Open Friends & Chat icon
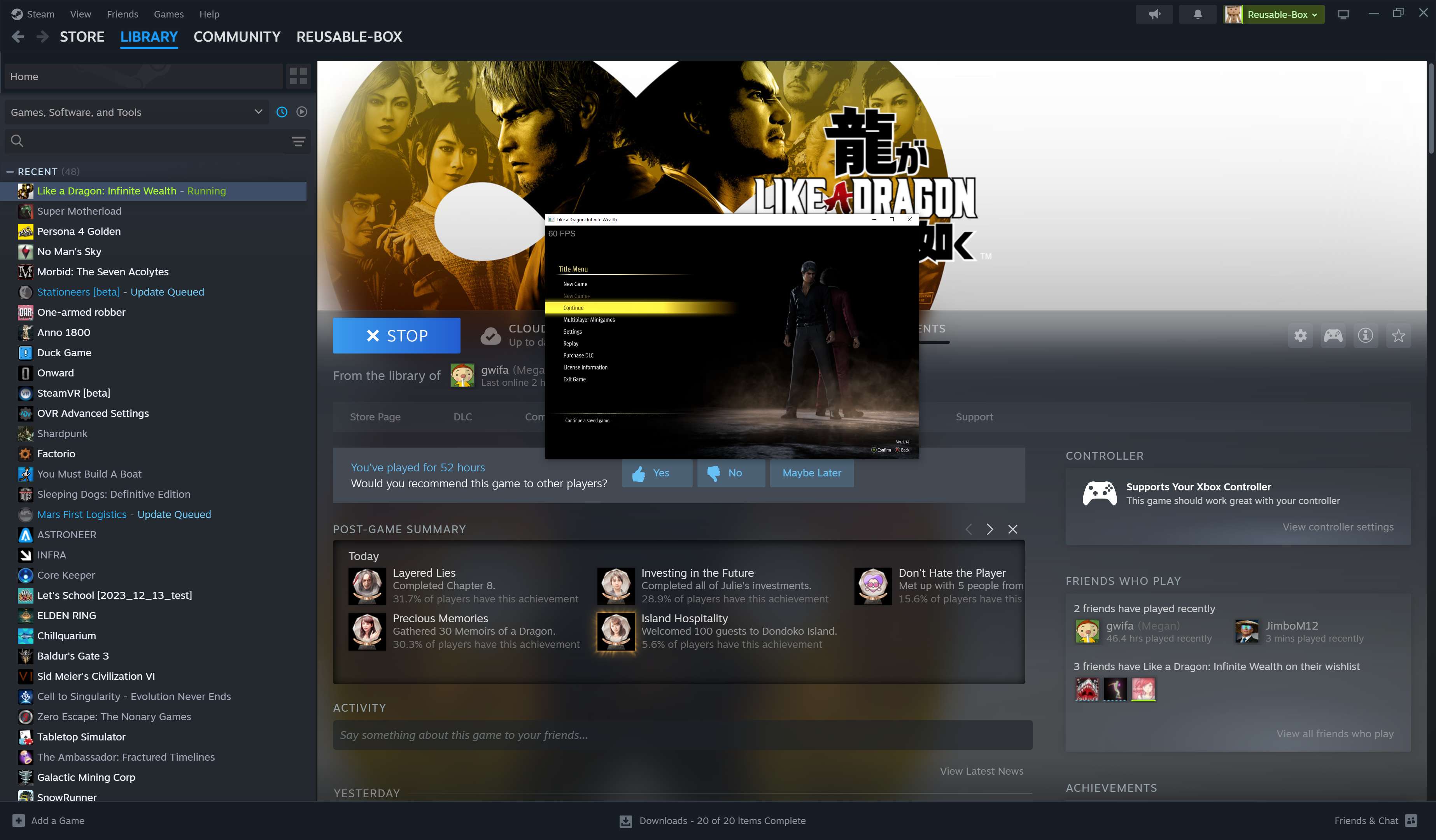 [x=1411, y=821]
